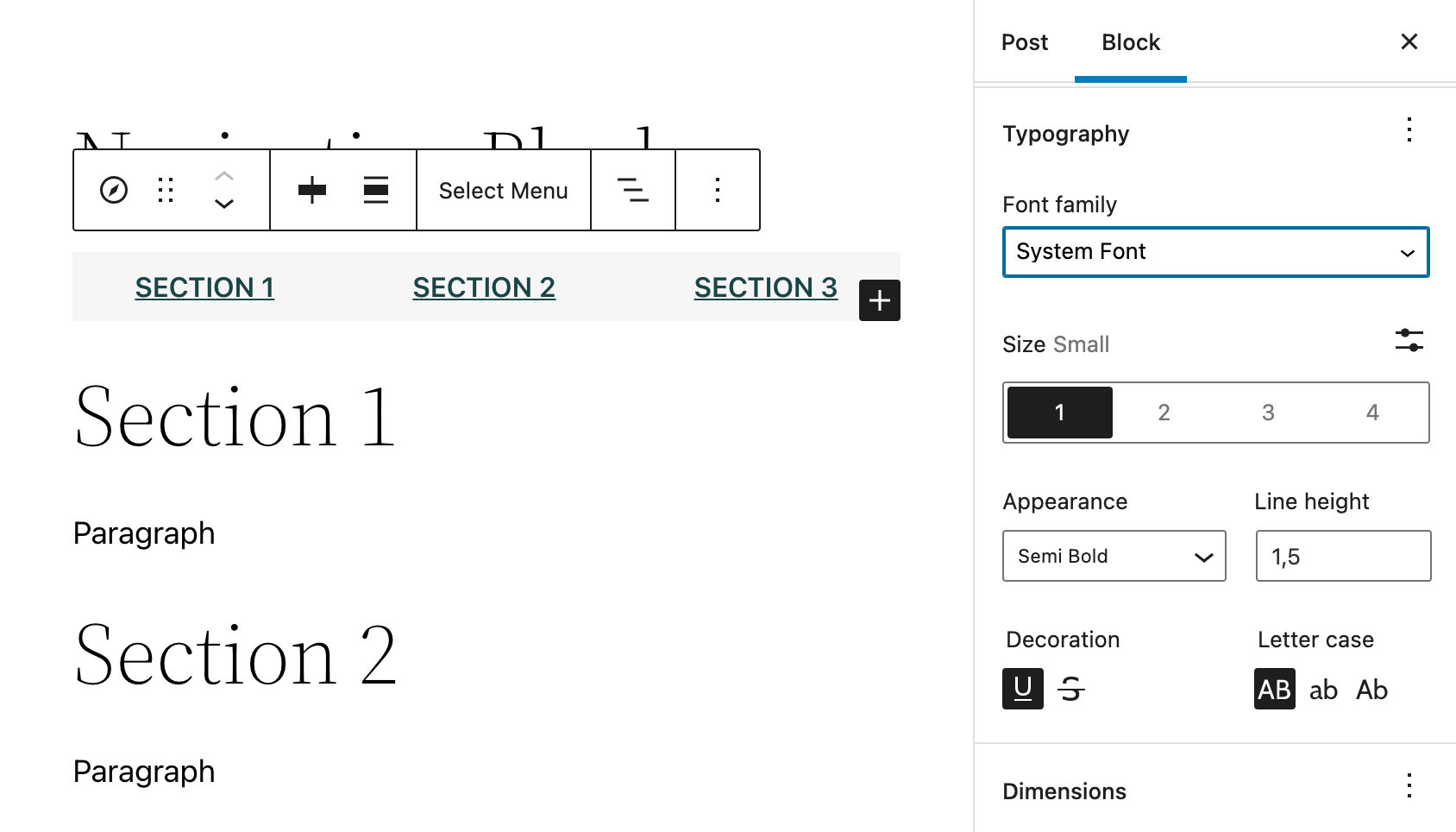Open the Font family dropdown
The height and width of the screenshot is (832, 1456).
[1214, 252]
